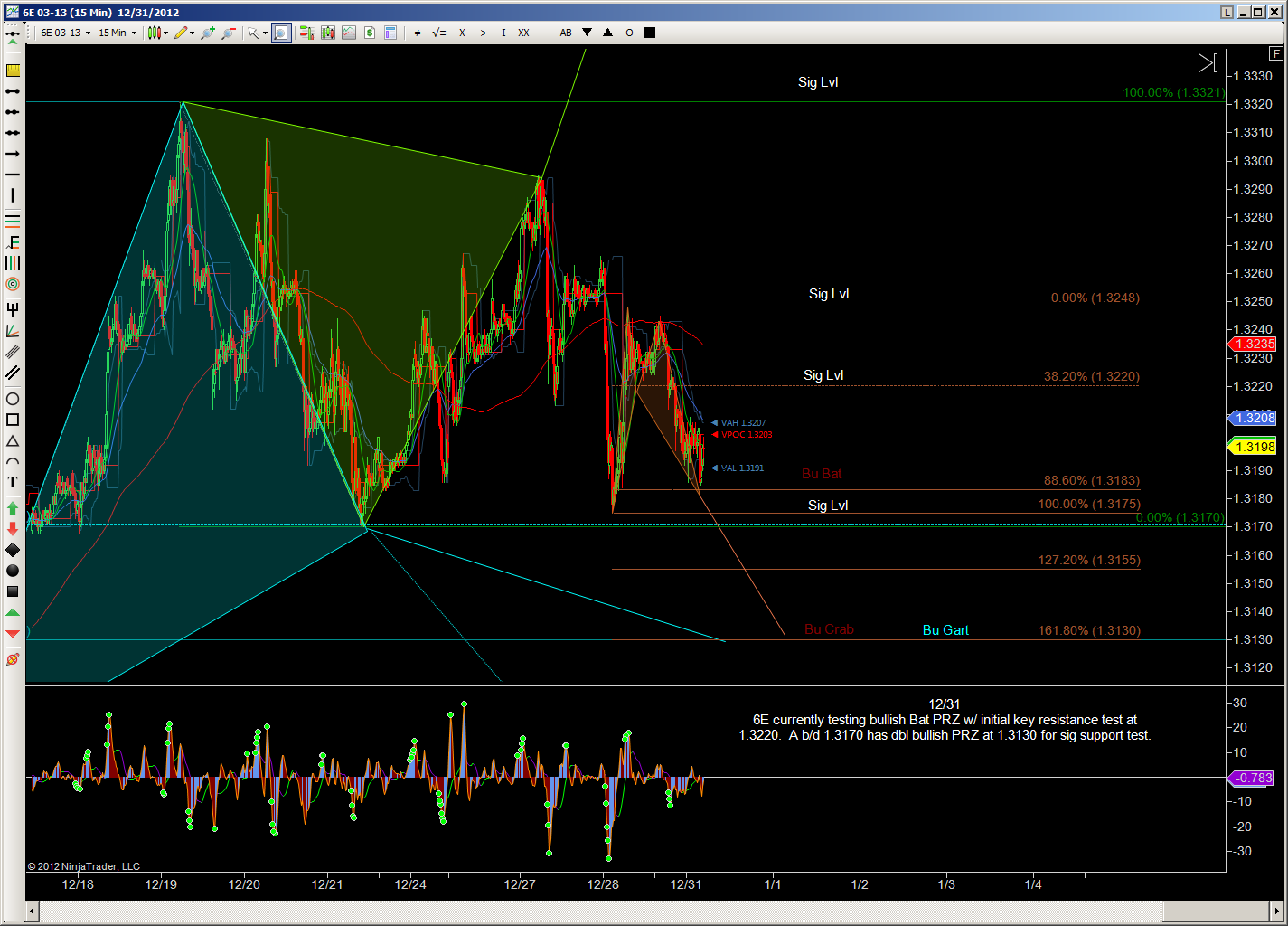Choose the Fibonacci circle tool
The width and height of the screenshot is (1288, 926).
(x=13, y=284)
